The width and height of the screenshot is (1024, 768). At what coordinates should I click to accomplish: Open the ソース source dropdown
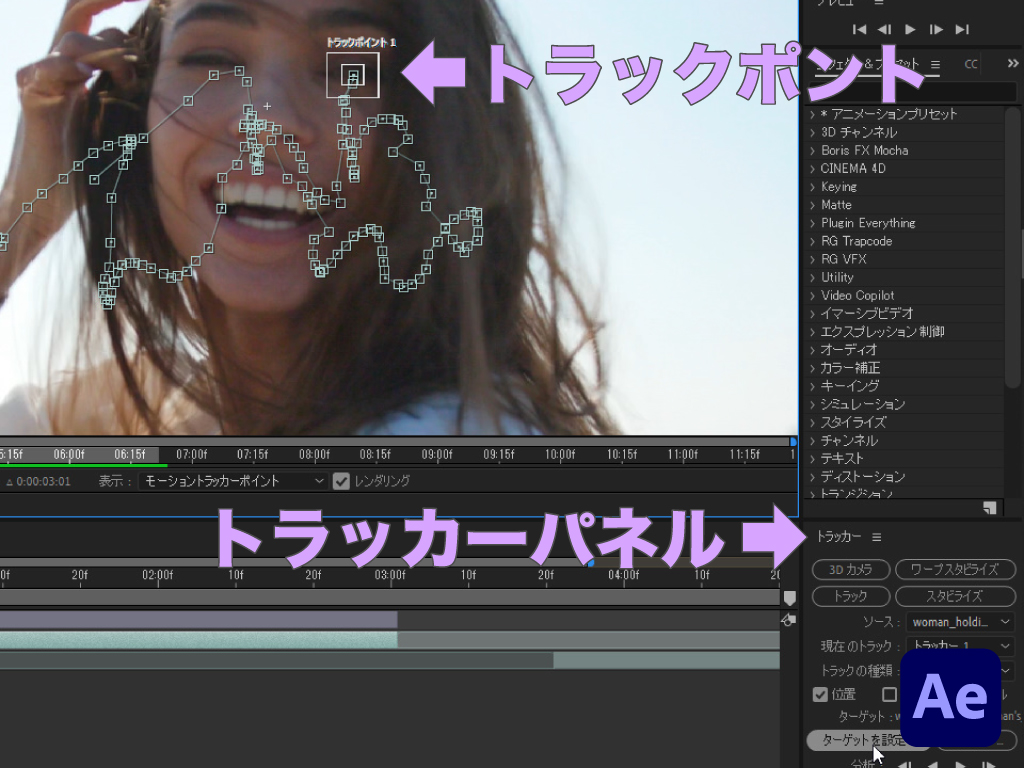click(x=960, y=622)
